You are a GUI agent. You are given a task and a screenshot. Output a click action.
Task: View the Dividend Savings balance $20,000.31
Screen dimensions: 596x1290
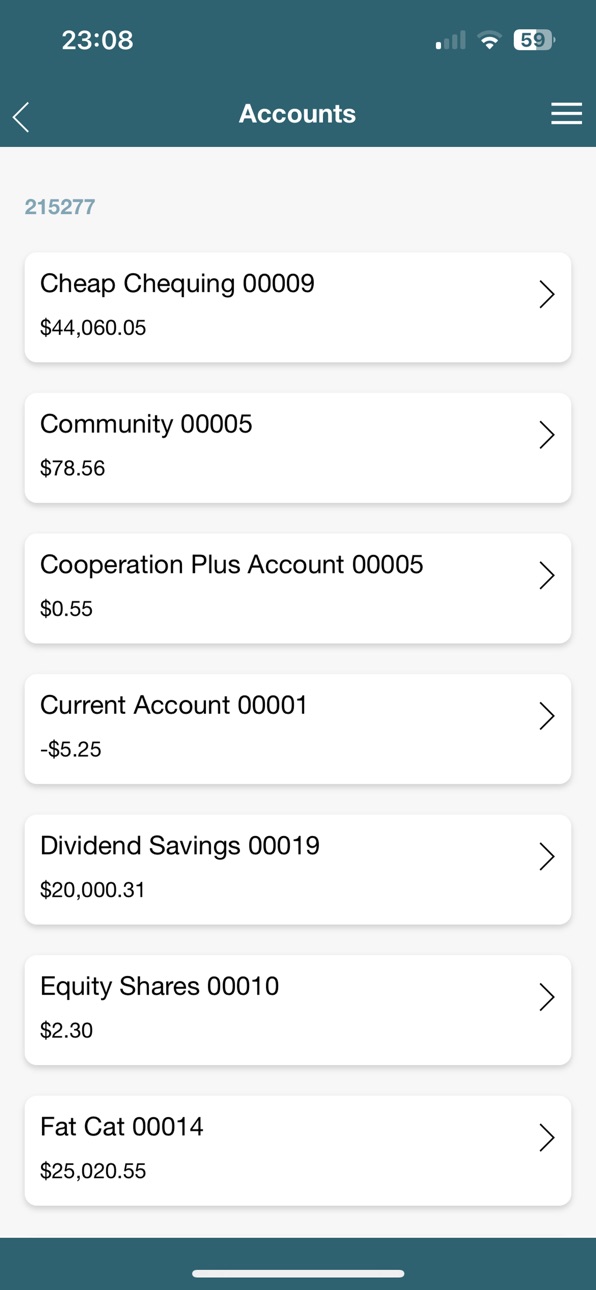(92, 890)
